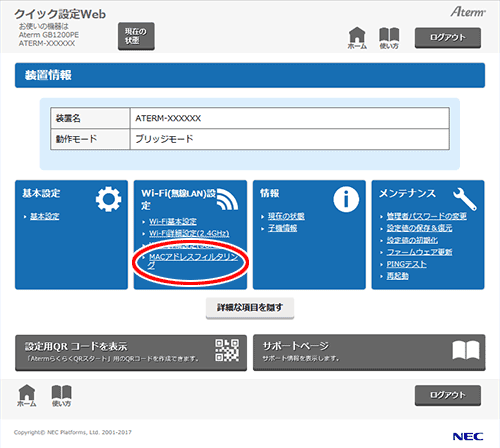The width and height of the screenshot is (500, 448).
Task: Open 管理者パスワードの変更 link
Action: point(426,216)
